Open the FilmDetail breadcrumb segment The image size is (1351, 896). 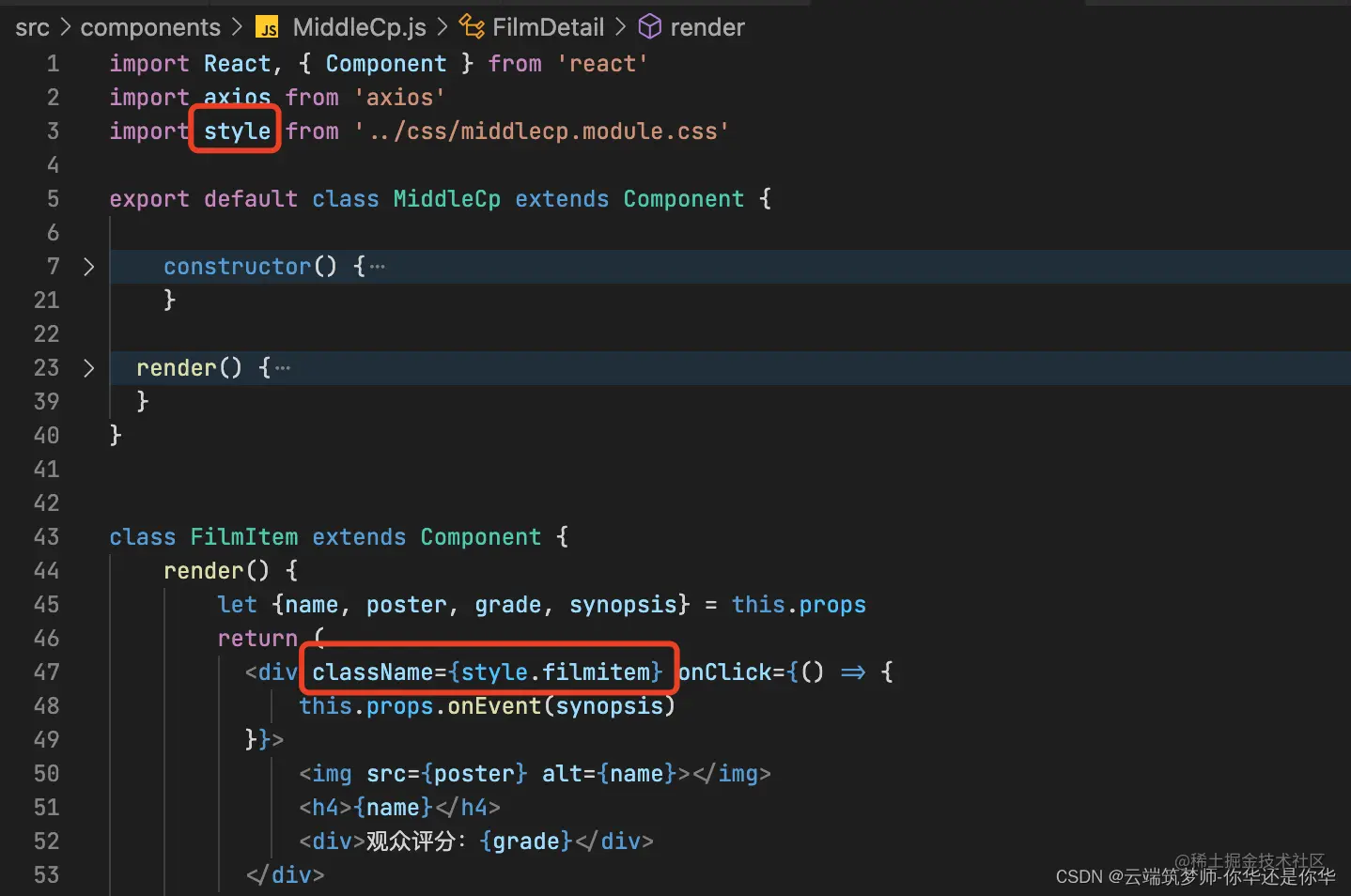(549, 27)
